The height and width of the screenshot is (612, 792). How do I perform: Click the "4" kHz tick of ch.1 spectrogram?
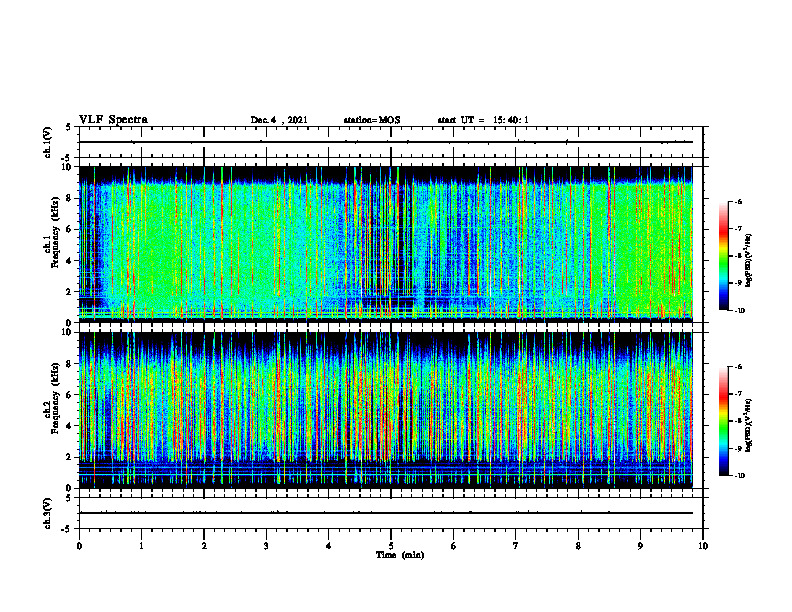(x=69, y=261)
